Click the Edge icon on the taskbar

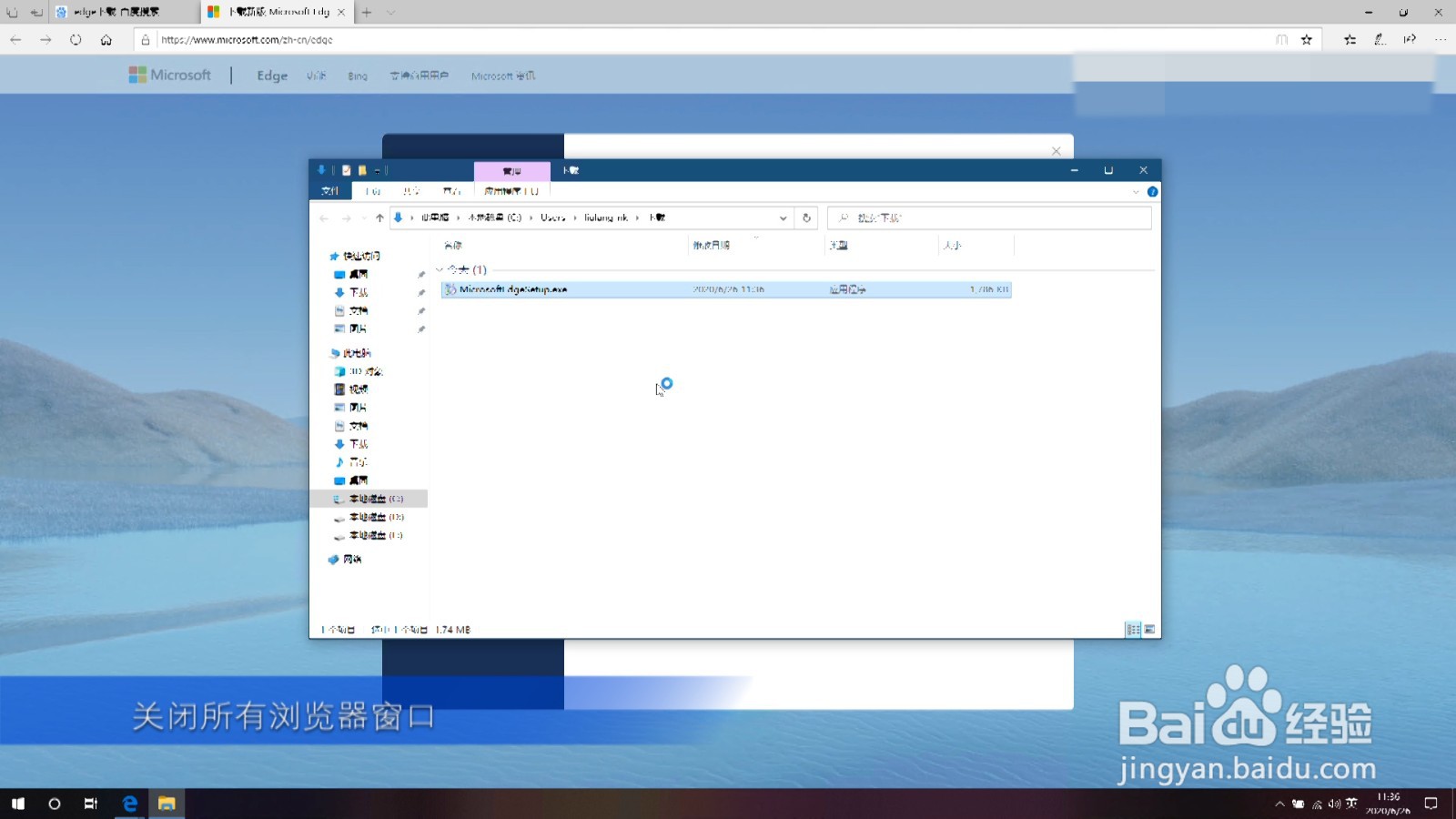tap(129, 804)
